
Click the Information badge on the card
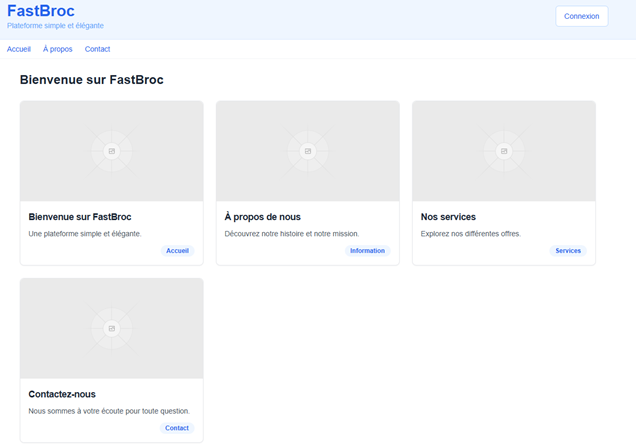pos(367,251)
